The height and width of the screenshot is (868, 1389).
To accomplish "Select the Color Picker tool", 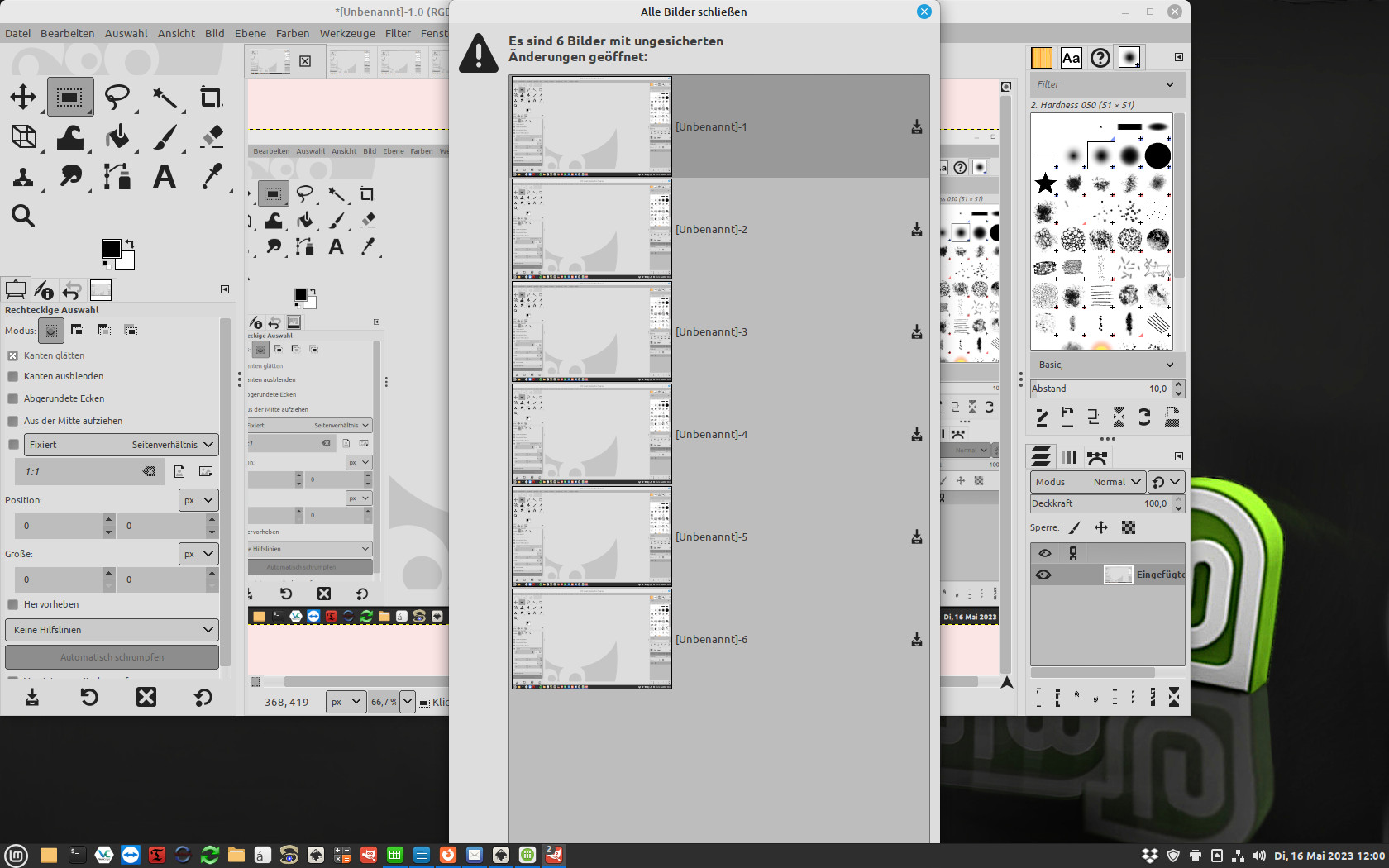I will 212,176.
